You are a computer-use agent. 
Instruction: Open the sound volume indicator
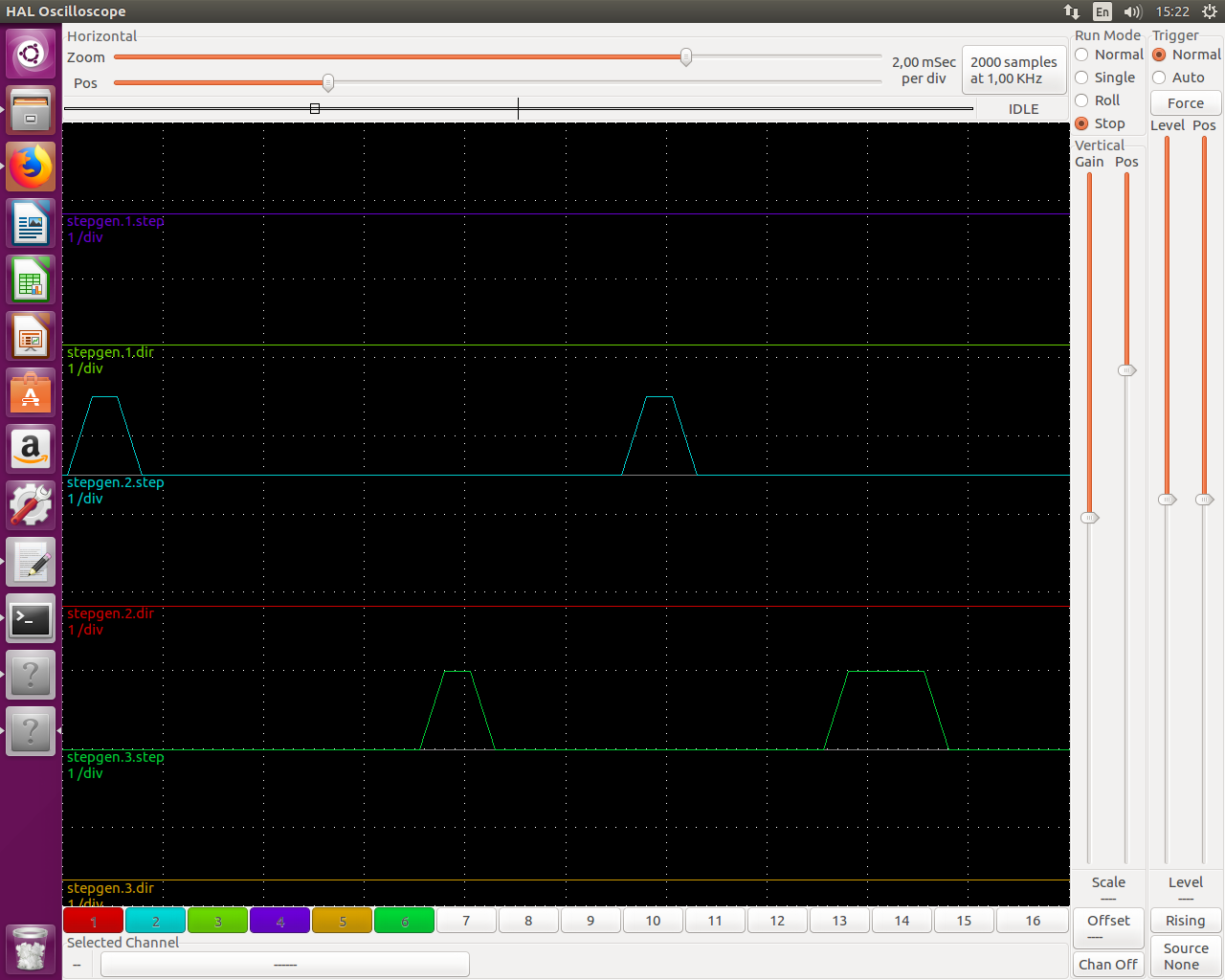pos(1133,11)
